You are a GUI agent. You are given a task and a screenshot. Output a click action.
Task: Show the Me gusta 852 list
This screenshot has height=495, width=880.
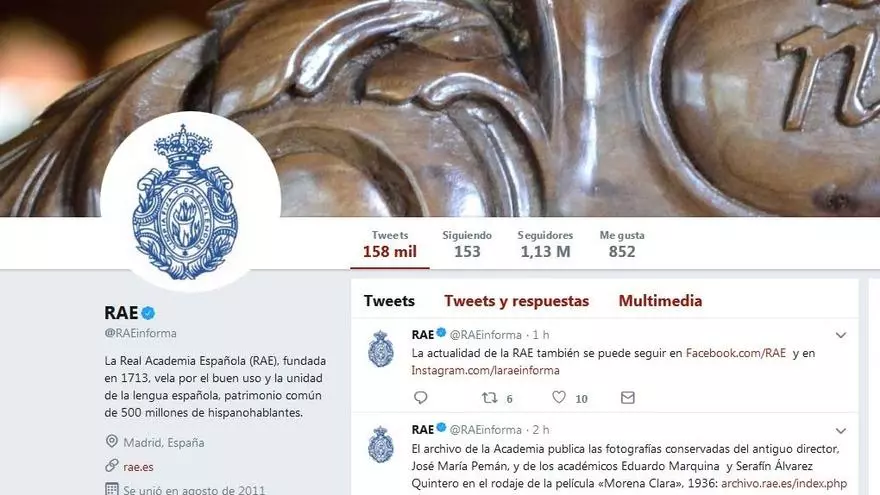click(622, 244)
